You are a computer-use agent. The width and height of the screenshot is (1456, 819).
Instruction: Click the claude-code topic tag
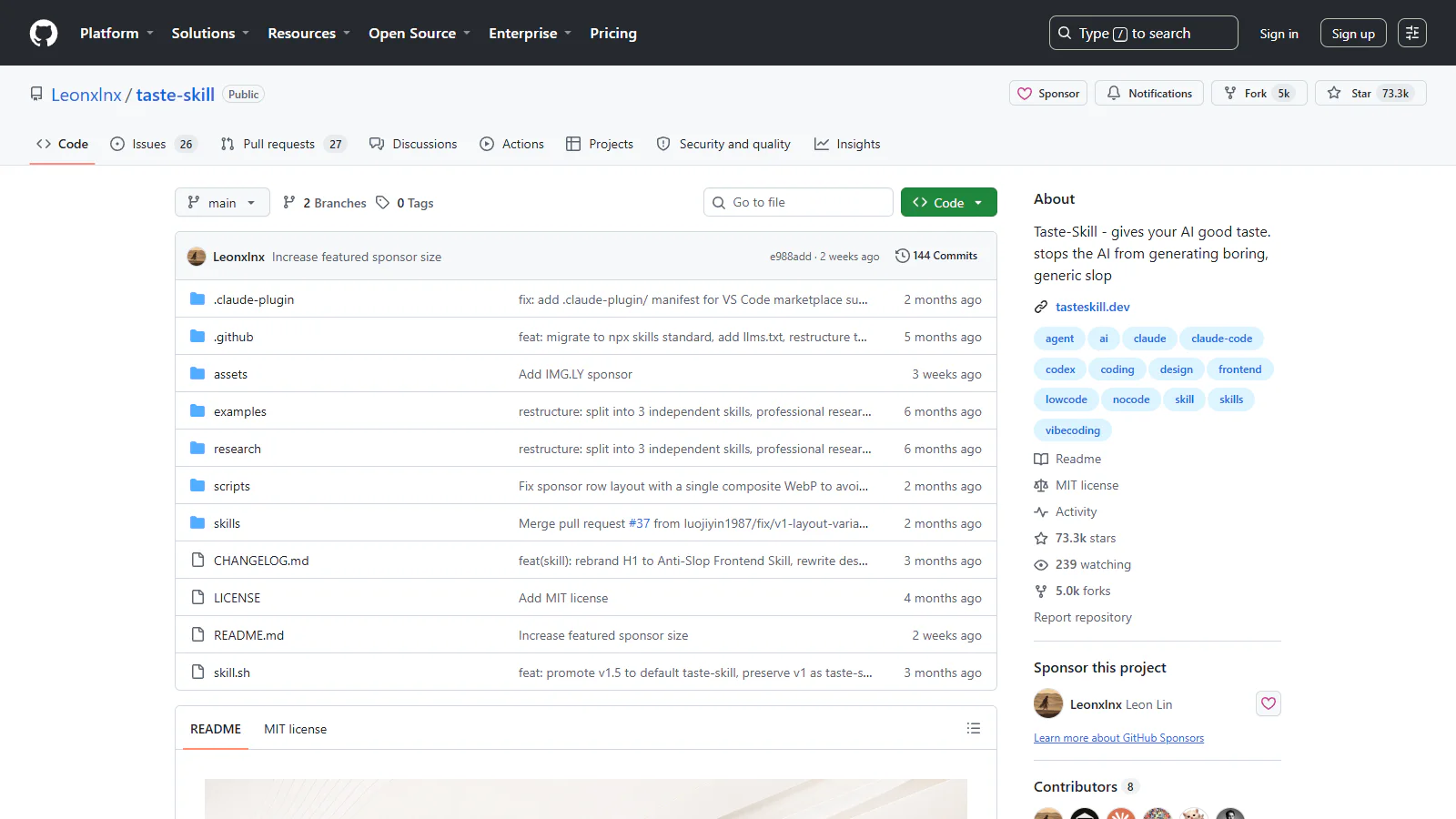tap(1221, 339)
